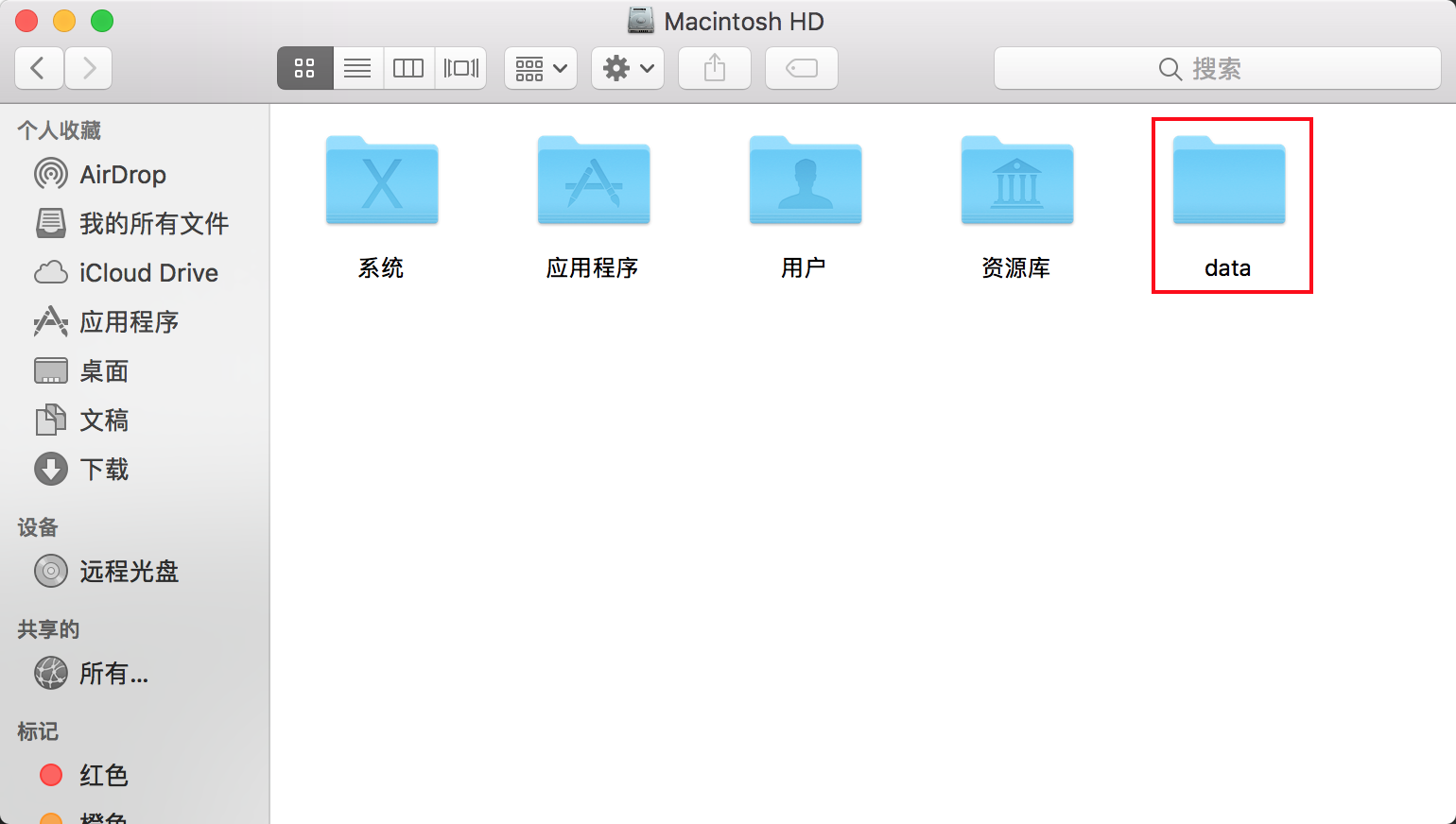Focus the 搜索 search field
Screen dimensions: 1456x824
point(1218,68)
